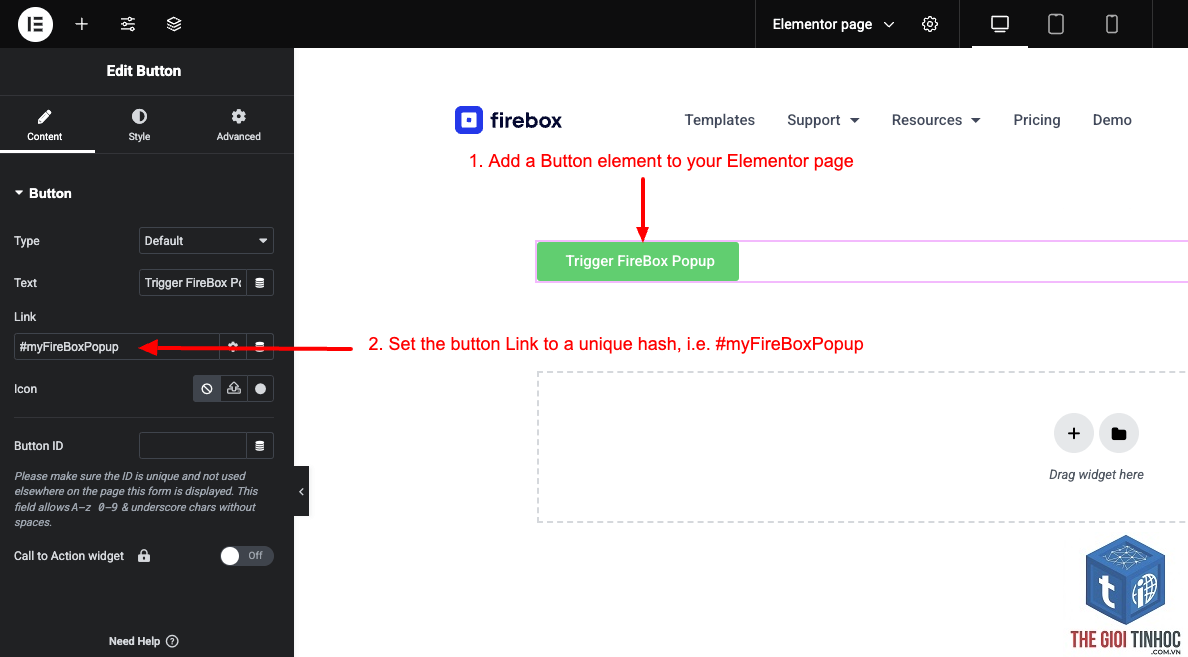Add new section with plus button
The width and height of the screenshot is (1188, 657).
[1074, 433]
